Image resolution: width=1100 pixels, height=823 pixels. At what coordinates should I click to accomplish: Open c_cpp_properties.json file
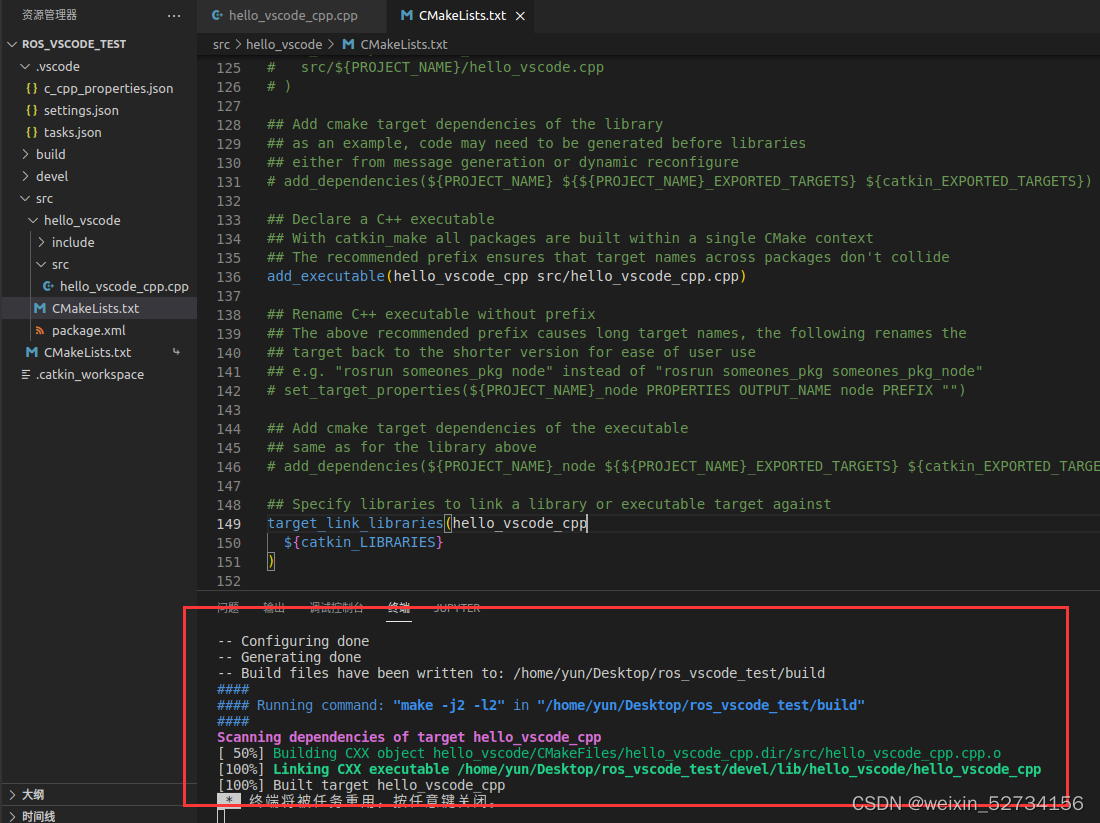pyautogui.click(x=108, y=88)
